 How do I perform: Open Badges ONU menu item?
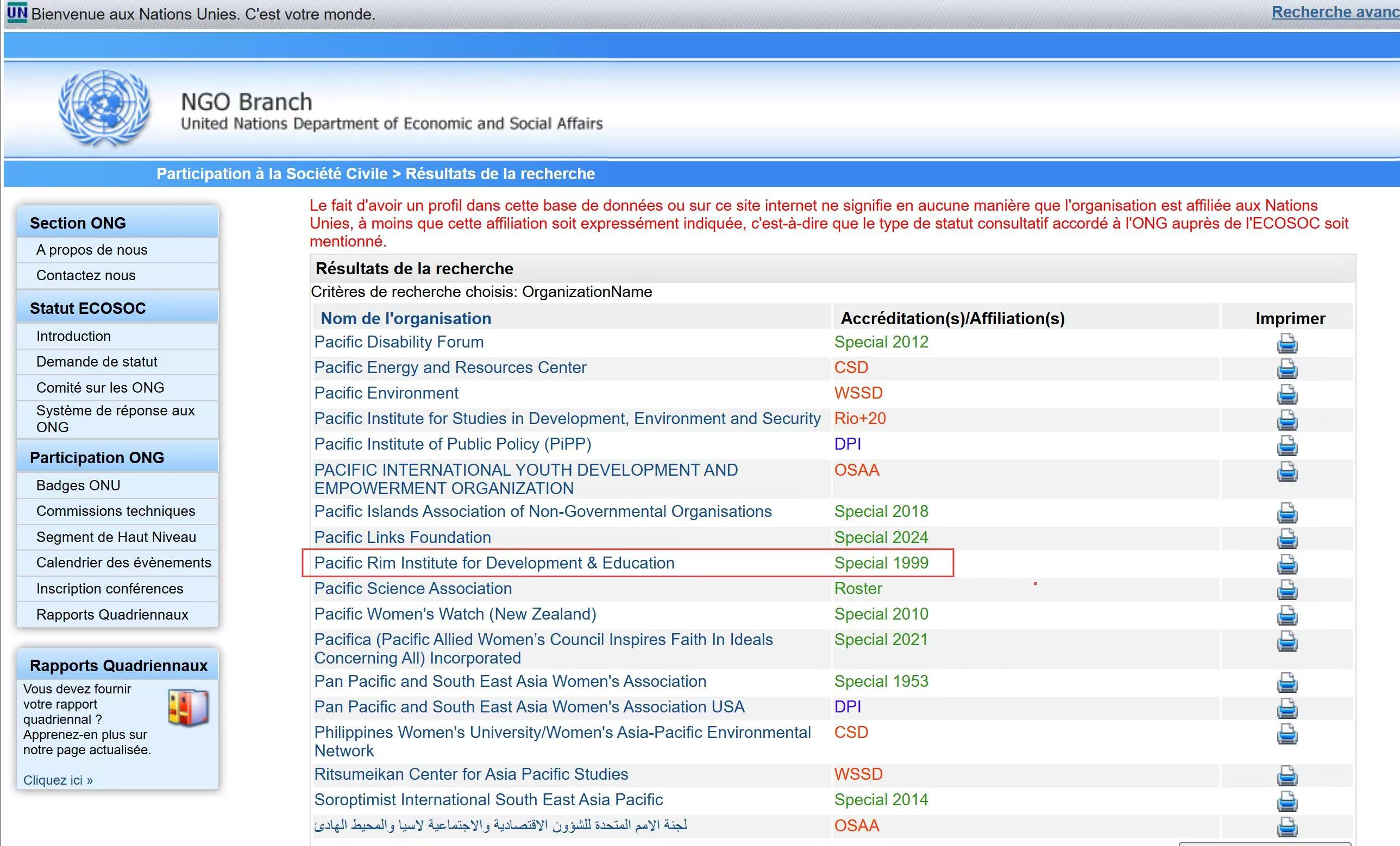point(78,485)
